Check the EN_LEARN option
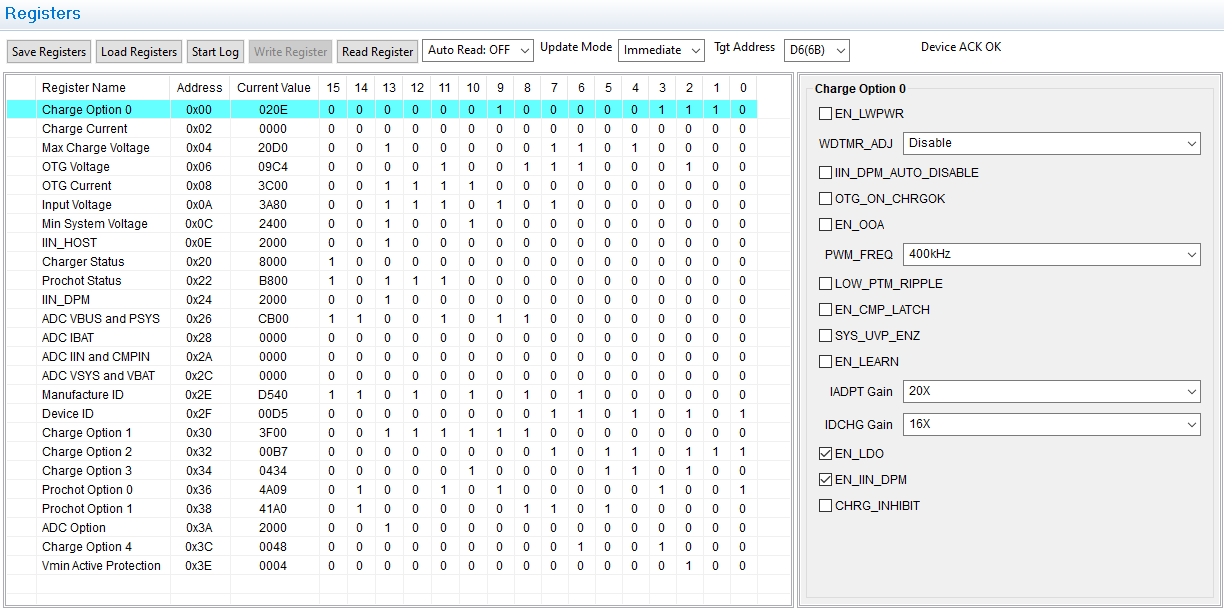The width and height of the screenshot is (1224, 611). [825, 362]
